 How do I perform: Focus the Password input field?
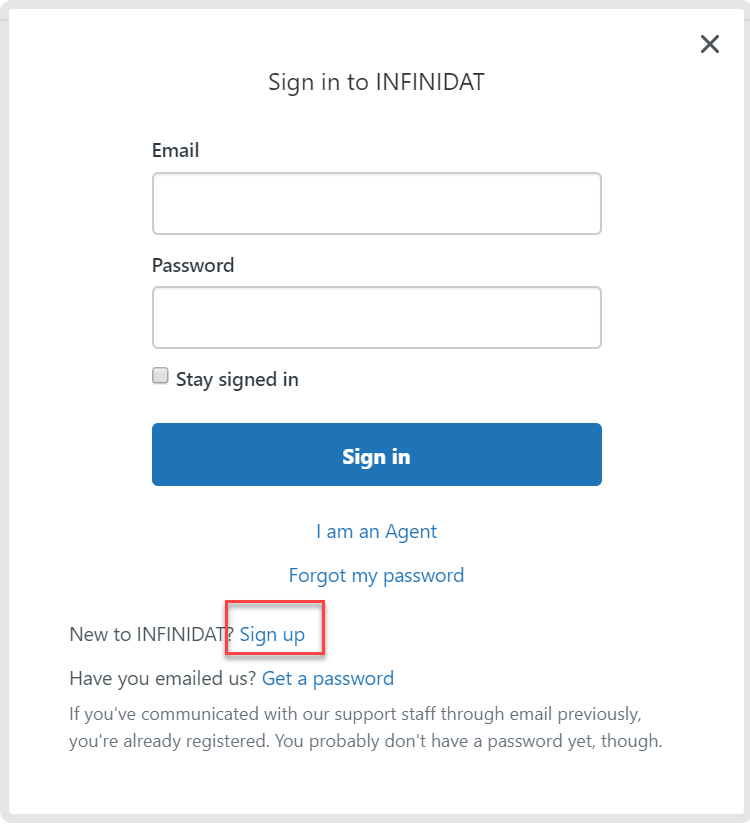pos(376,317)
